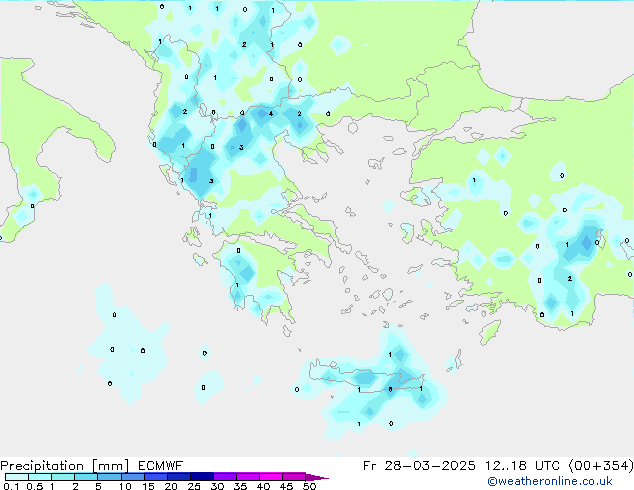Click the 5–10 mm legend color swatch

tap(109, 477)
